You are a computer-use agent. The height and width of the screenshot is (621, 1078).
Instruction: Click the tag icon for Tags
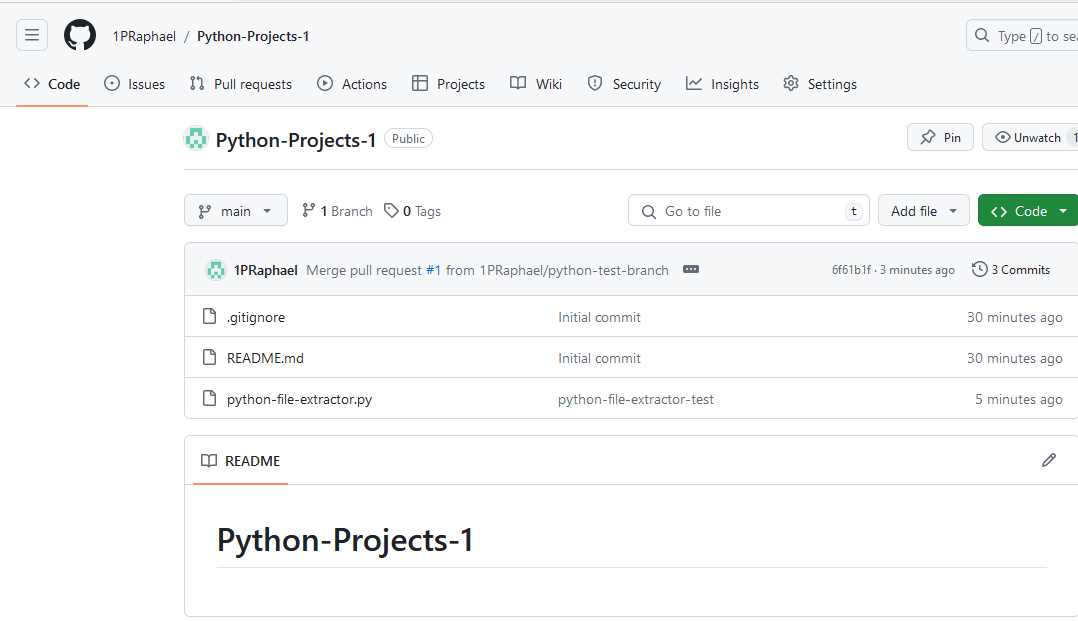point(391,211)
